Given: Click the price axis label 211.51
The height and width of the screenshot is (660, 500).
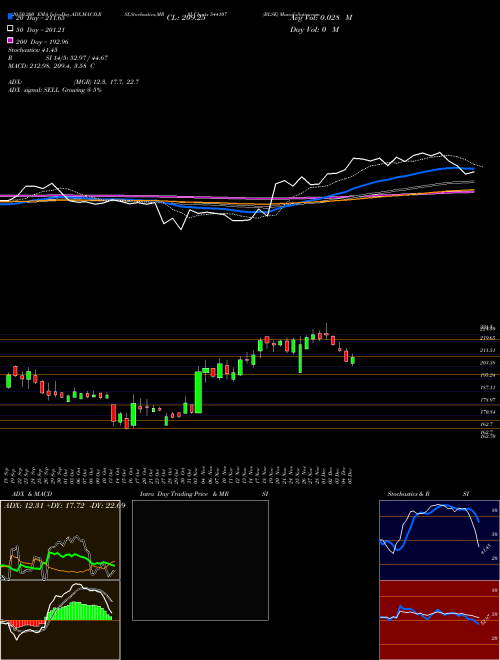Looking at the screenshot, I should (488, 350).
